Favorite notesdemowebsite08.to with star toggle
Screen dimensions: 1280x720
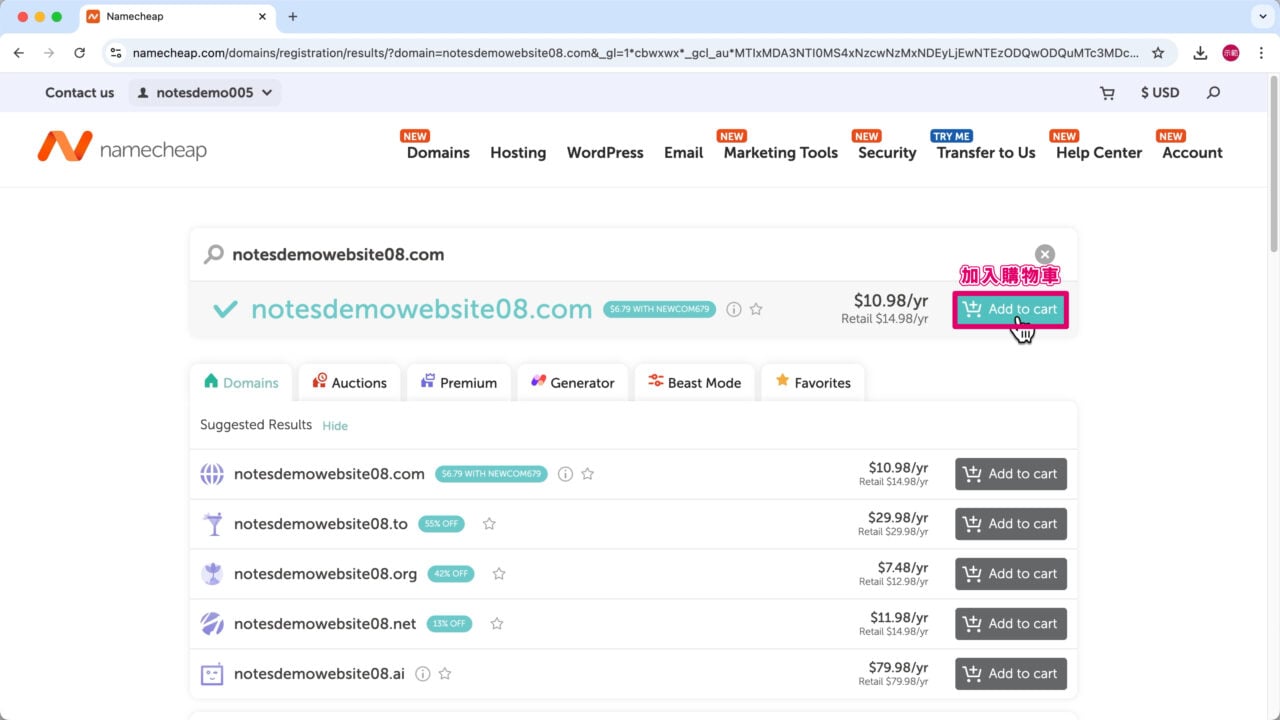(x=489, y=524)
